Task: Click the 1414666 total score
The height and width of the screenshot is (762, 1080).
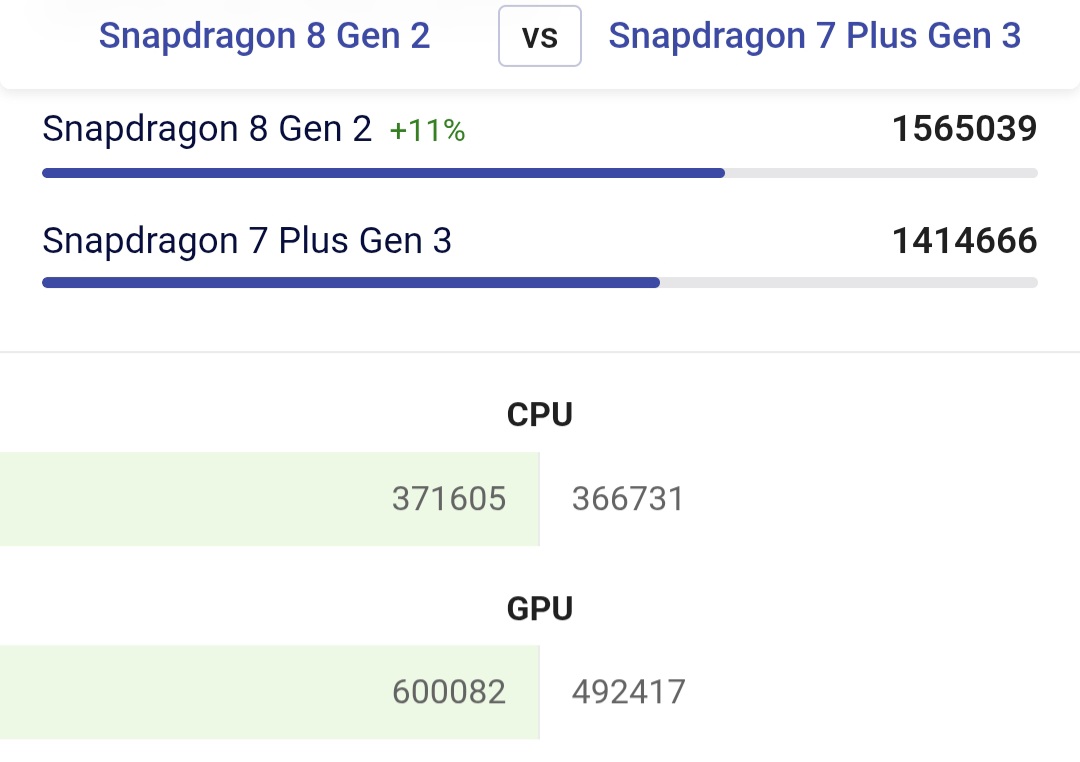Action: click(x=964, y=241)
